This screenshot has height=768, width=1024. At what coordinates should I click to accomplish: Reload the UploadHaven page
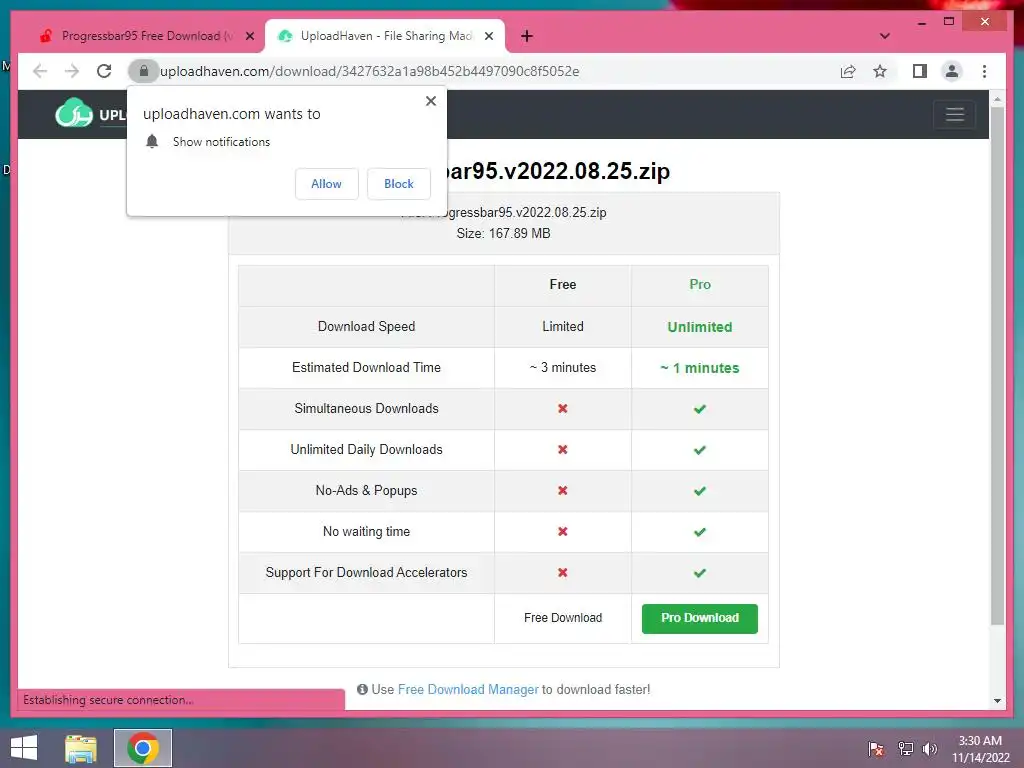tap(104, 71)
